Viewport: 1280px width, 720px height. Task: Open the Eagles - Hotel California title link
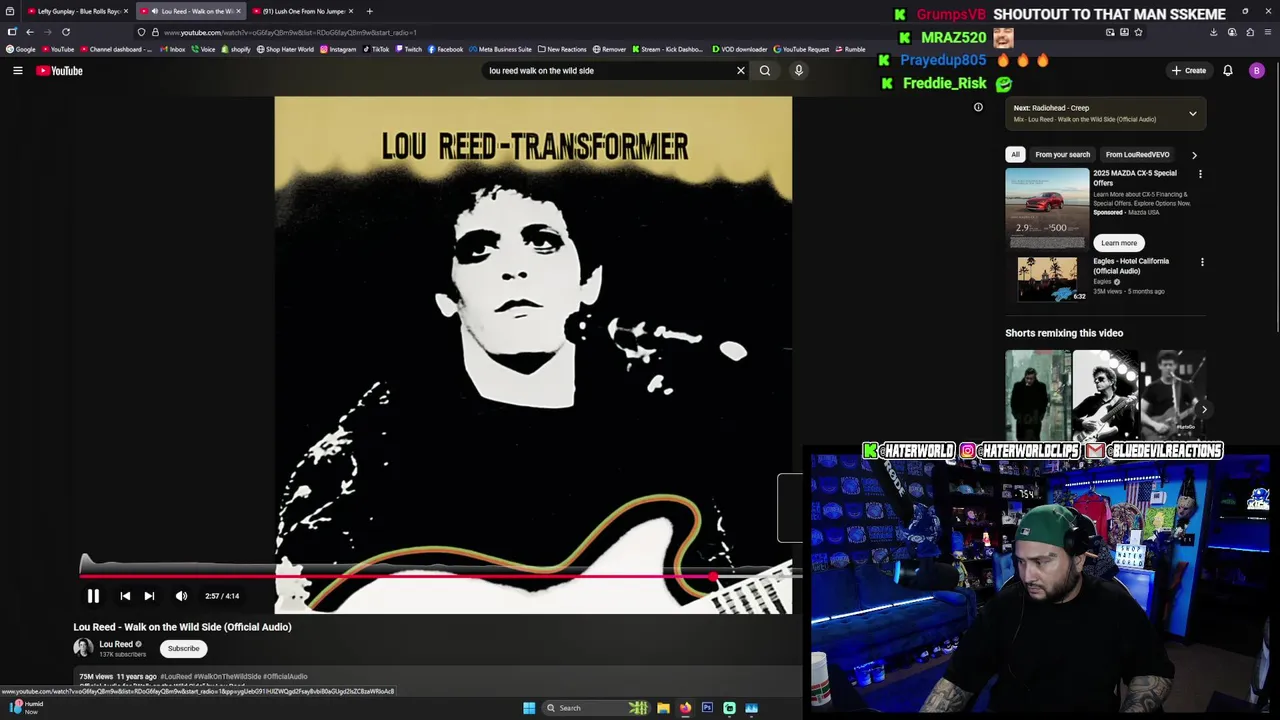(x=1131, y=266)
